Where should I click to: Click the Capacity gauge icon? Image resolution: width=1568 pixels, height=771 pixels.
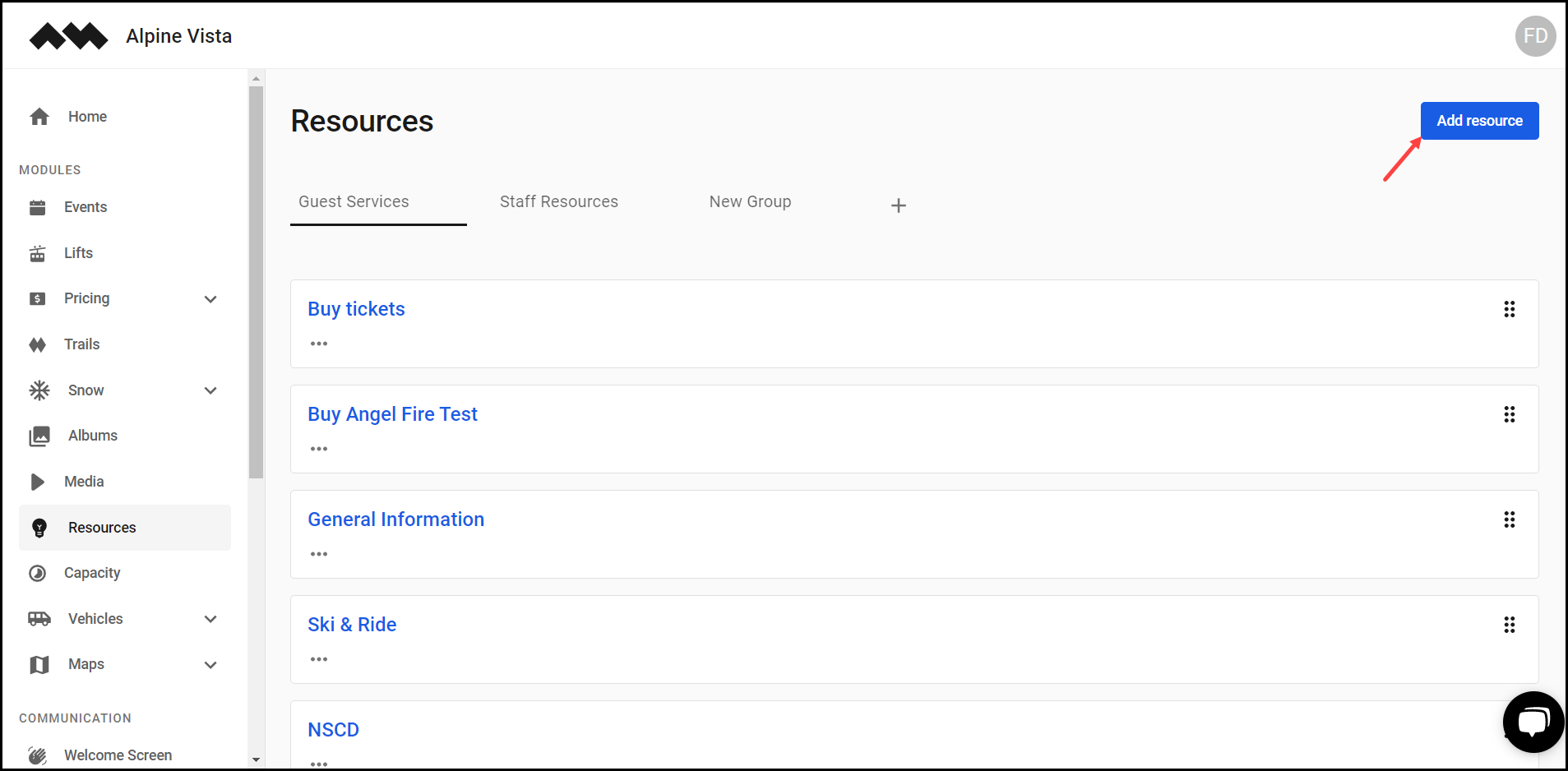pyautogui.click(x=38, y=573)
